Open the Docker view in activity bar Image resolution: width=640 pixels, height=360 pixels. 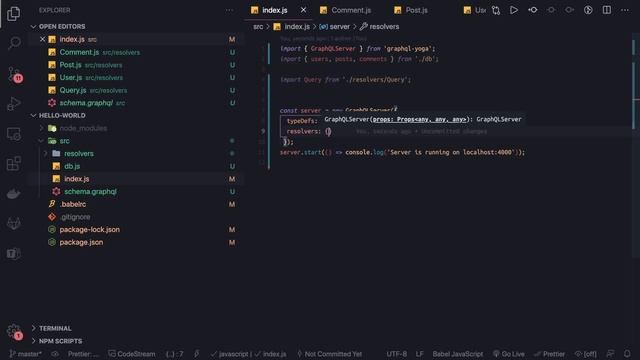14,193
